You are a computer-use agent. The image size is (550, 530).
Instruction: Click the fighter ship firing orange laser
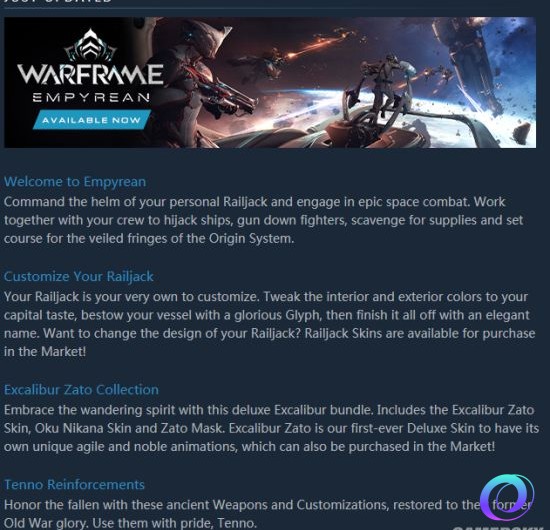(270, 65)
